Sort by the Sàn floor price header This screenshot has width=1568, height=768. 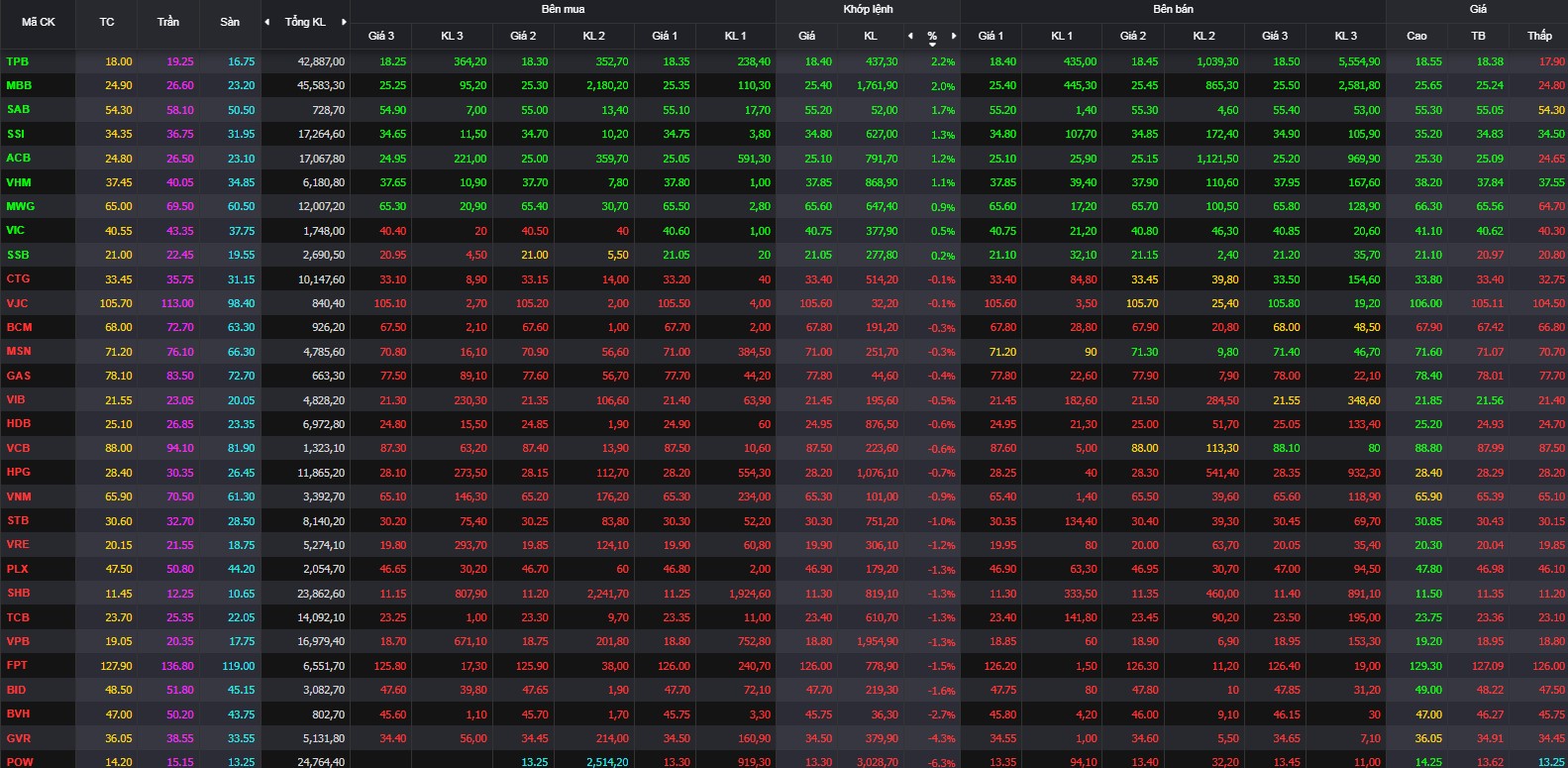230,22
